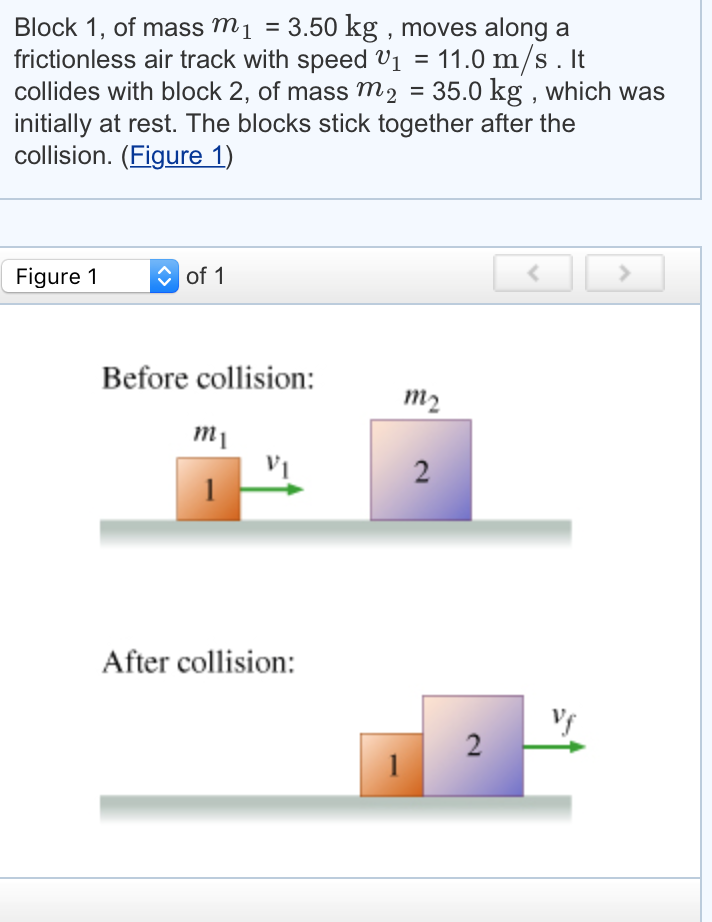Image resolution: width=712 pixels, height=922 pixels.
Task: Click the next figure chevron icon
Action: click(625, 274)
